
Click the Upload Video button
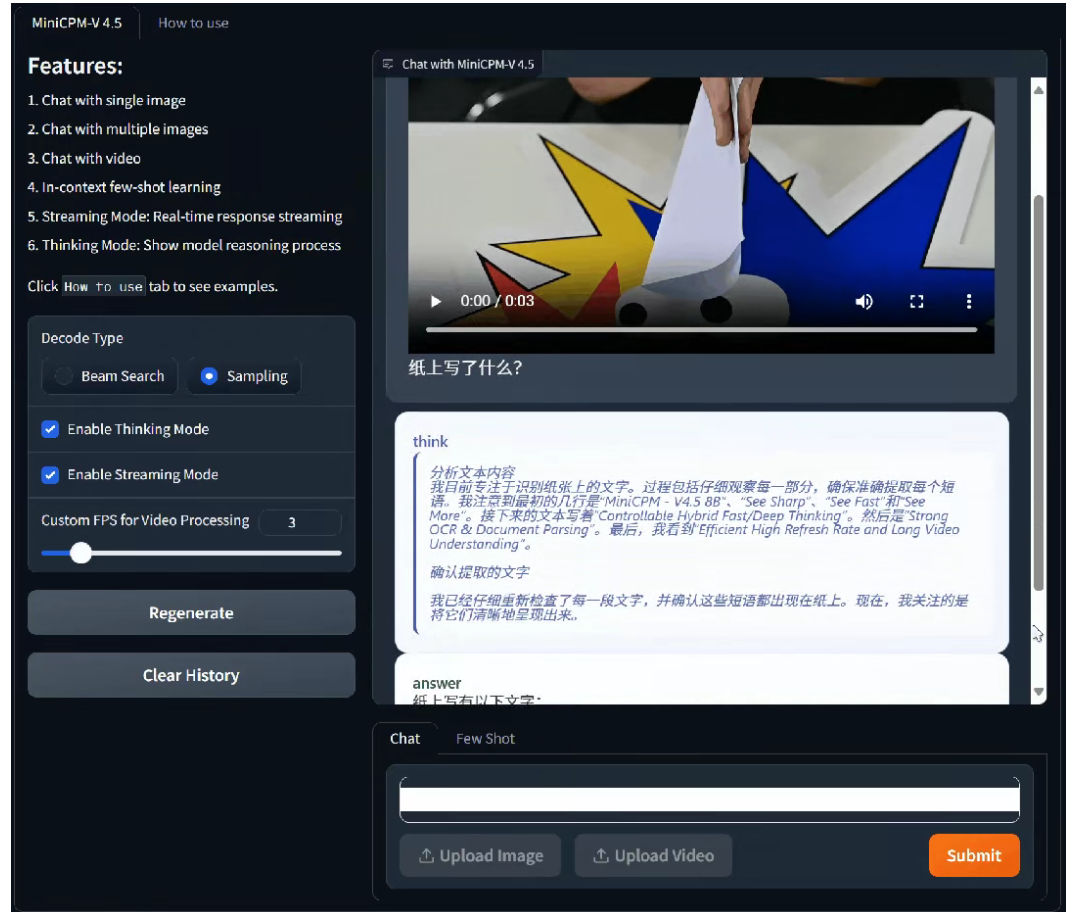pyautogui.click(x=653, y=855)
